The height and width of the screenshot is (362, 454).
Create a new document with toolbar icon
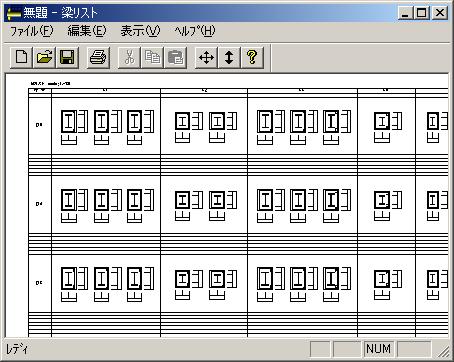tap(22, 58)
